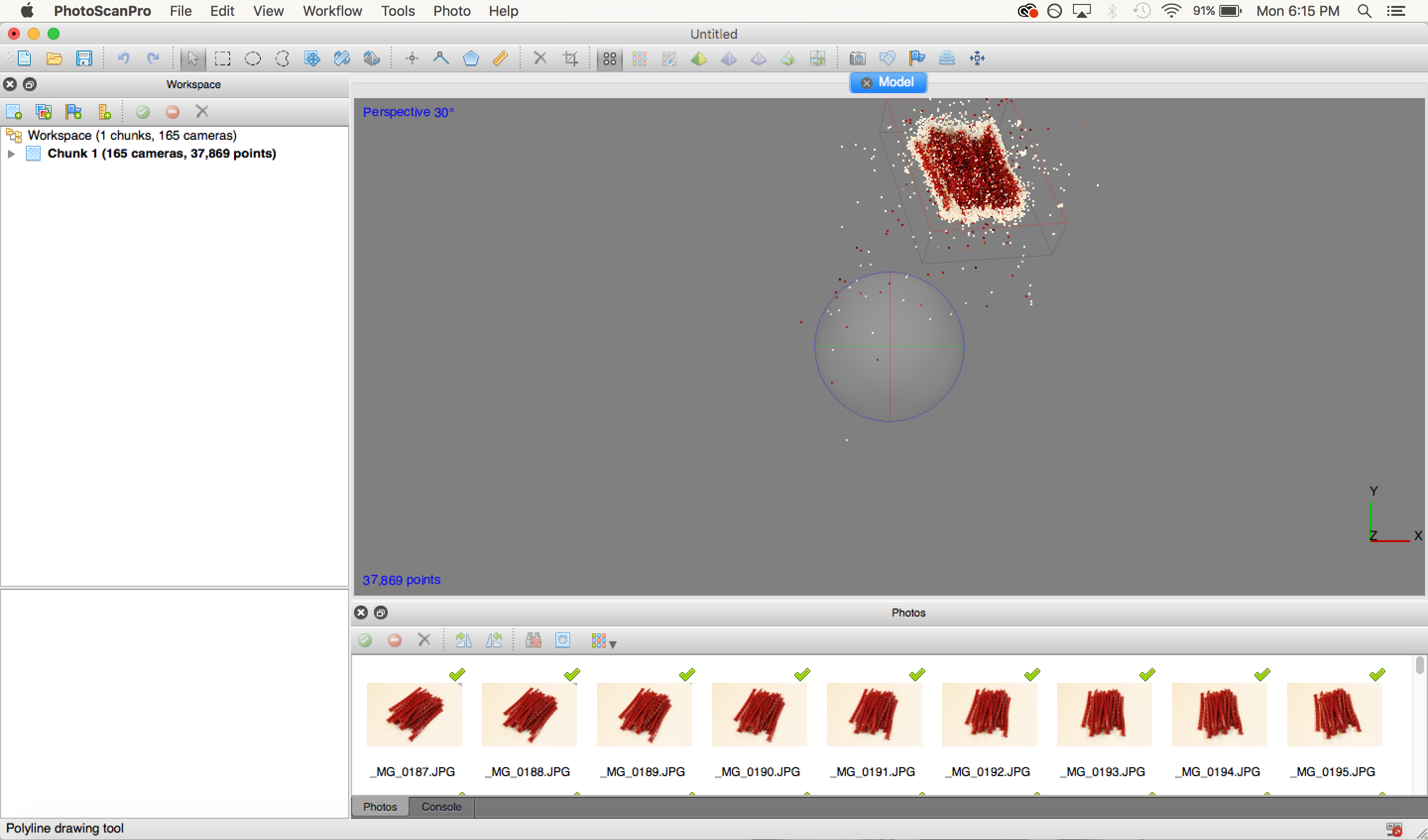Select the Circle Selection tool
Viewport: 1428px width, 840px height.
click(253, 58)
